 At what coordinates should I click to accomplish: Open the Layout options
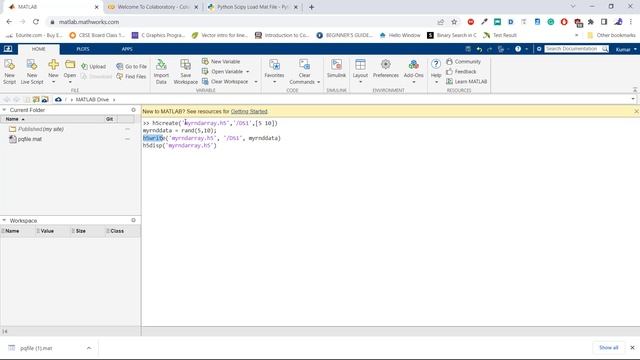(x=360, y=71)
